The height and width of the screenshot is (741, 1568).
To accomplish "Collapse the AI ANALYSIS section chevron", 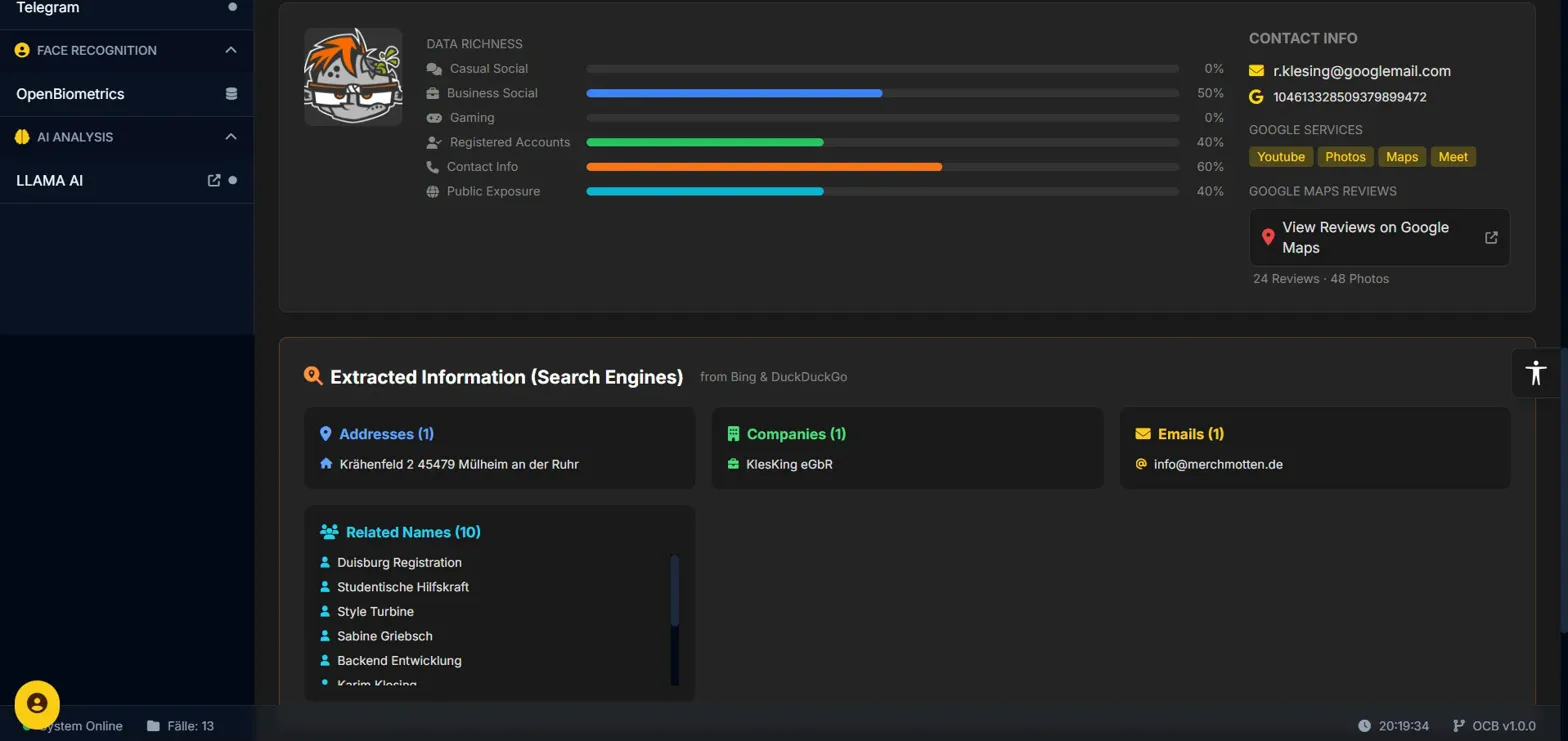I will tap(231, 137).
